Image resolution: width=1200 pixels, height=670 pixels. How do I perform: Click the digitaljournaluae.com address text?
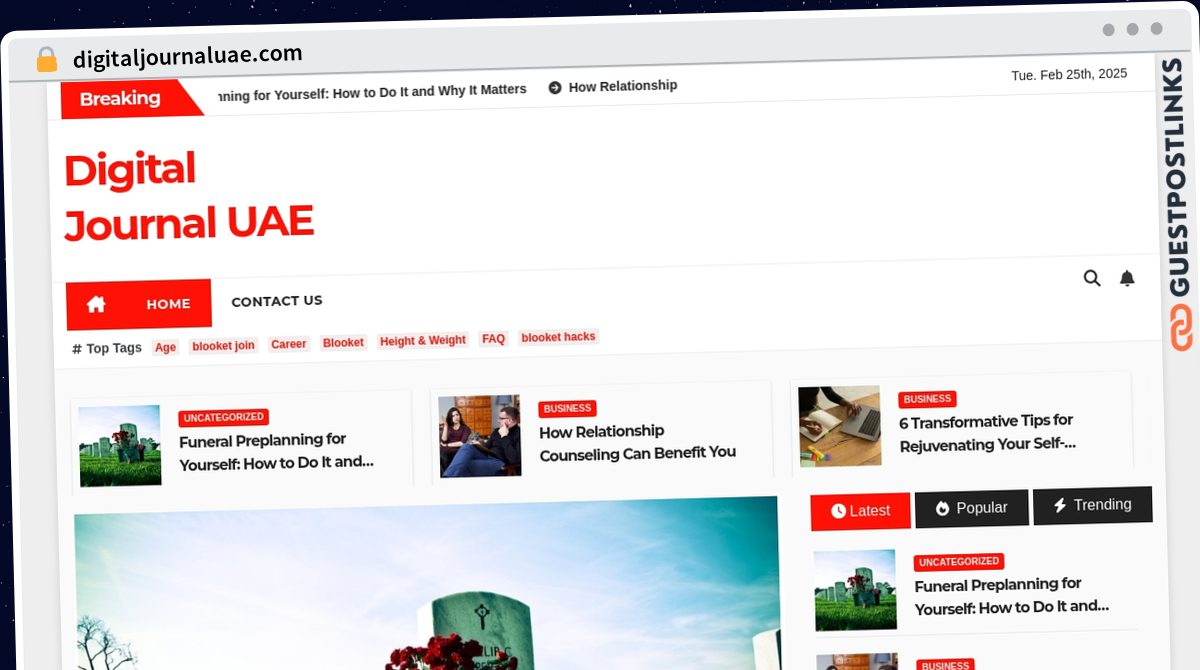click(x=187, y=56)
